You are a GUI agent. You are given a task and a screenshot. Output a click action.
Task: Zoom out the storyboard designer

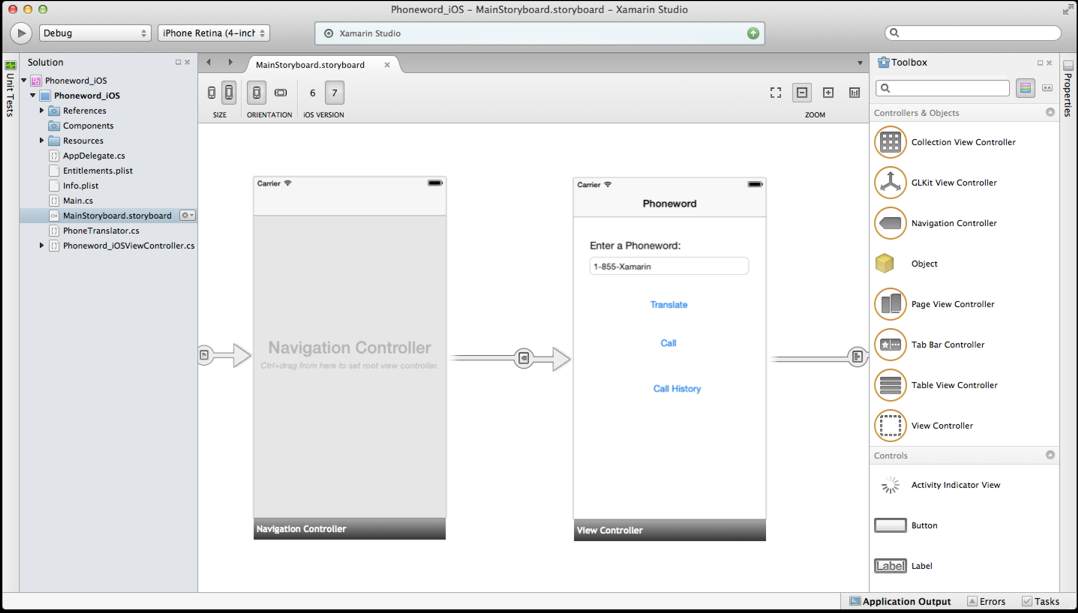click(x=802, y=93)
